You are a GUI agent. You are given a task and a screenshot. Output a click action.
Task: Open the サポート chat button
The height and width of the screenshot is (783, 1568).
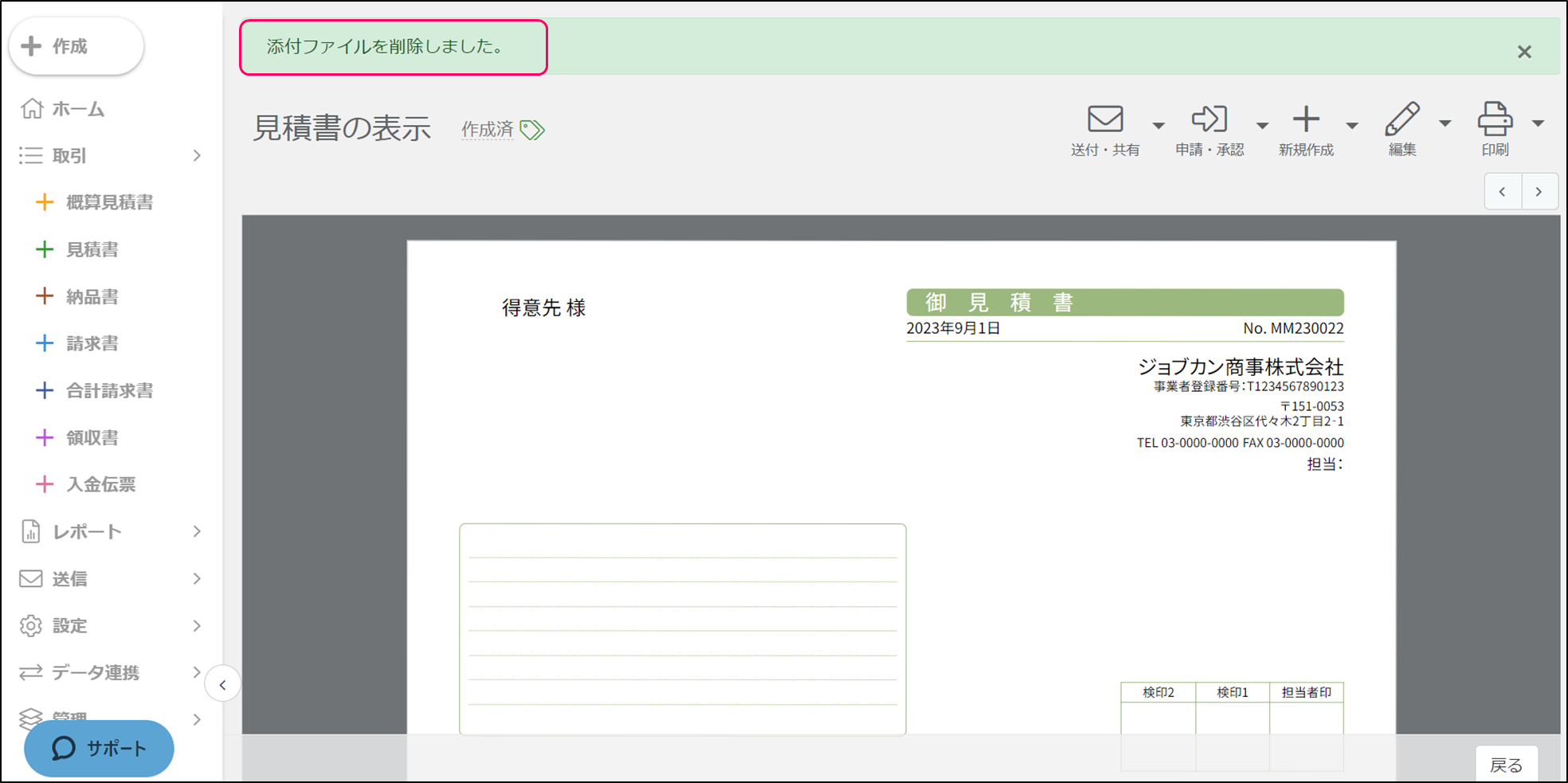click(99, 748)
